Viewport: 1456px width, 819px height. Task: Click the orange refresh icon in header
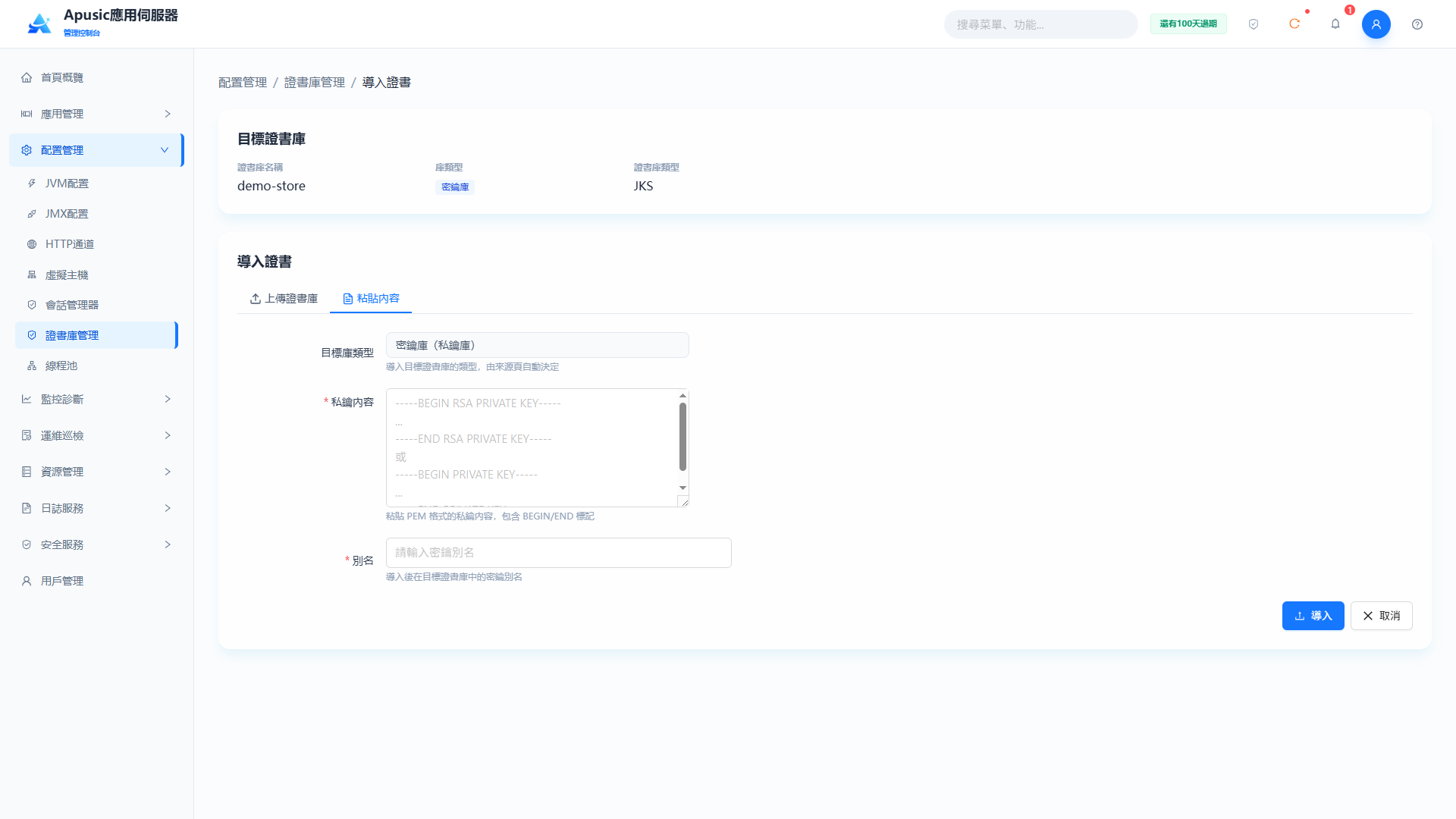(1294, 24)
